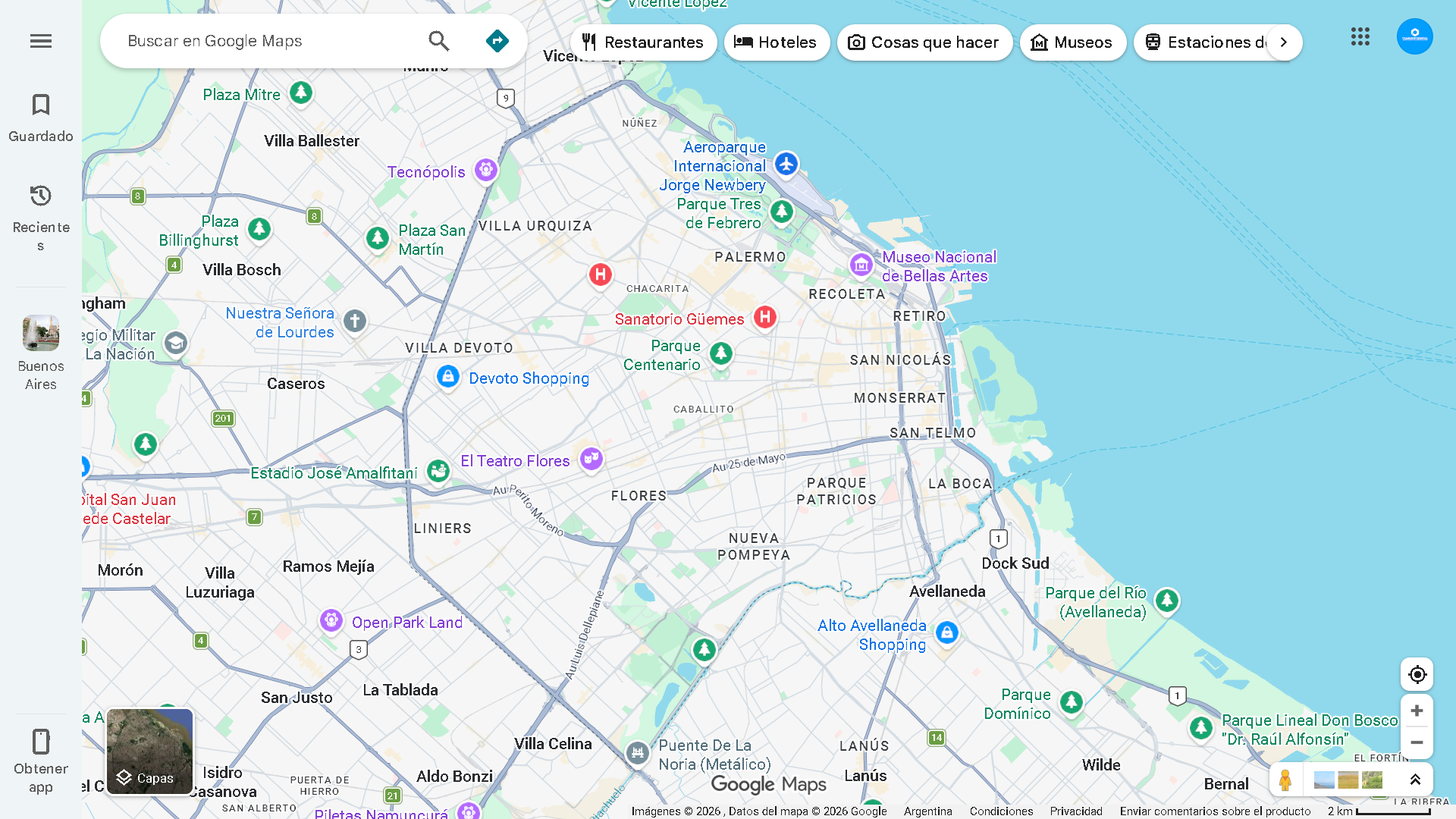
Task: Click the SAN TELMO label
Action: (x=933, y=433)
